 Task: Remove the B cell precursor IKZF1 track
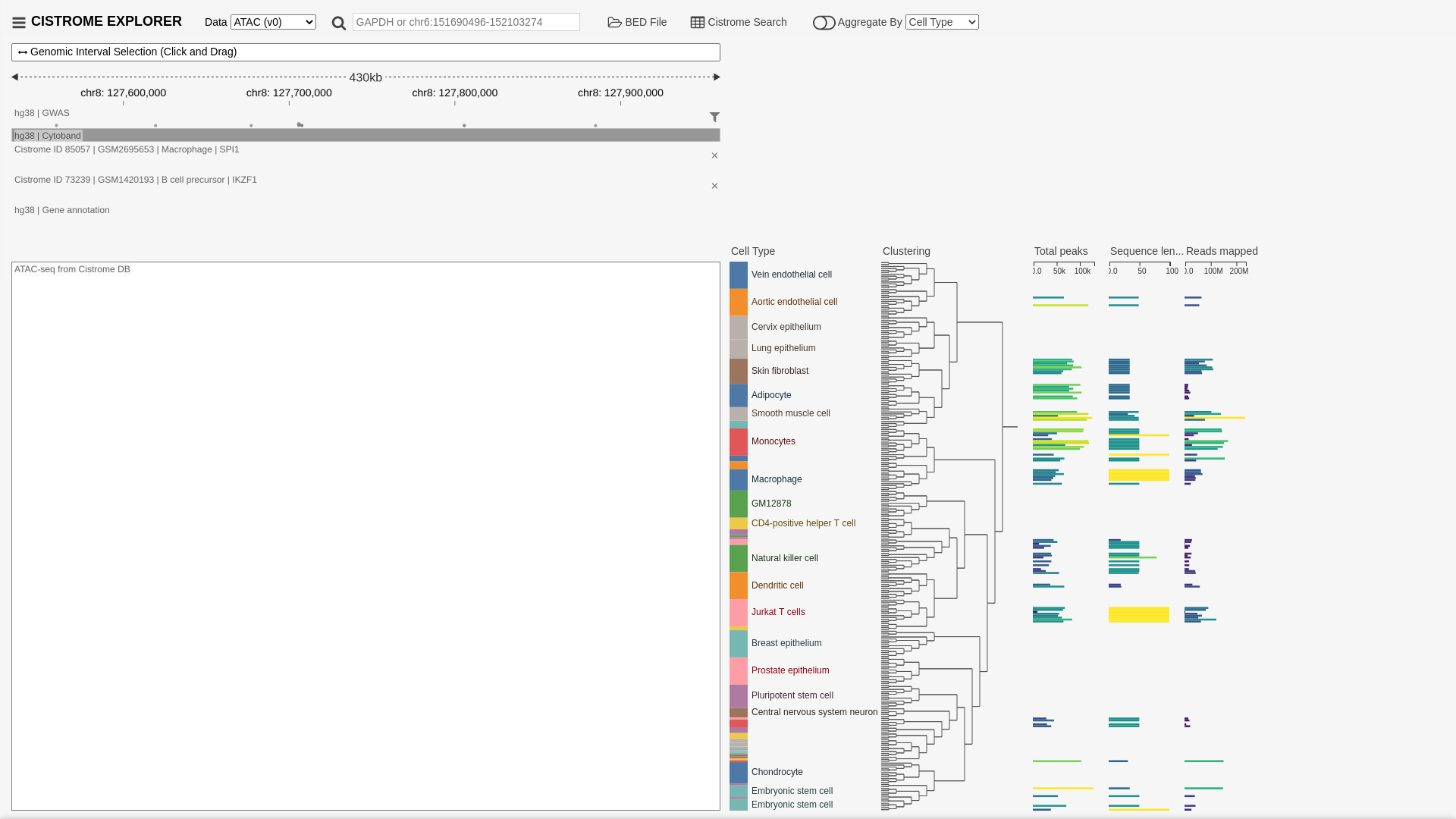714,186
